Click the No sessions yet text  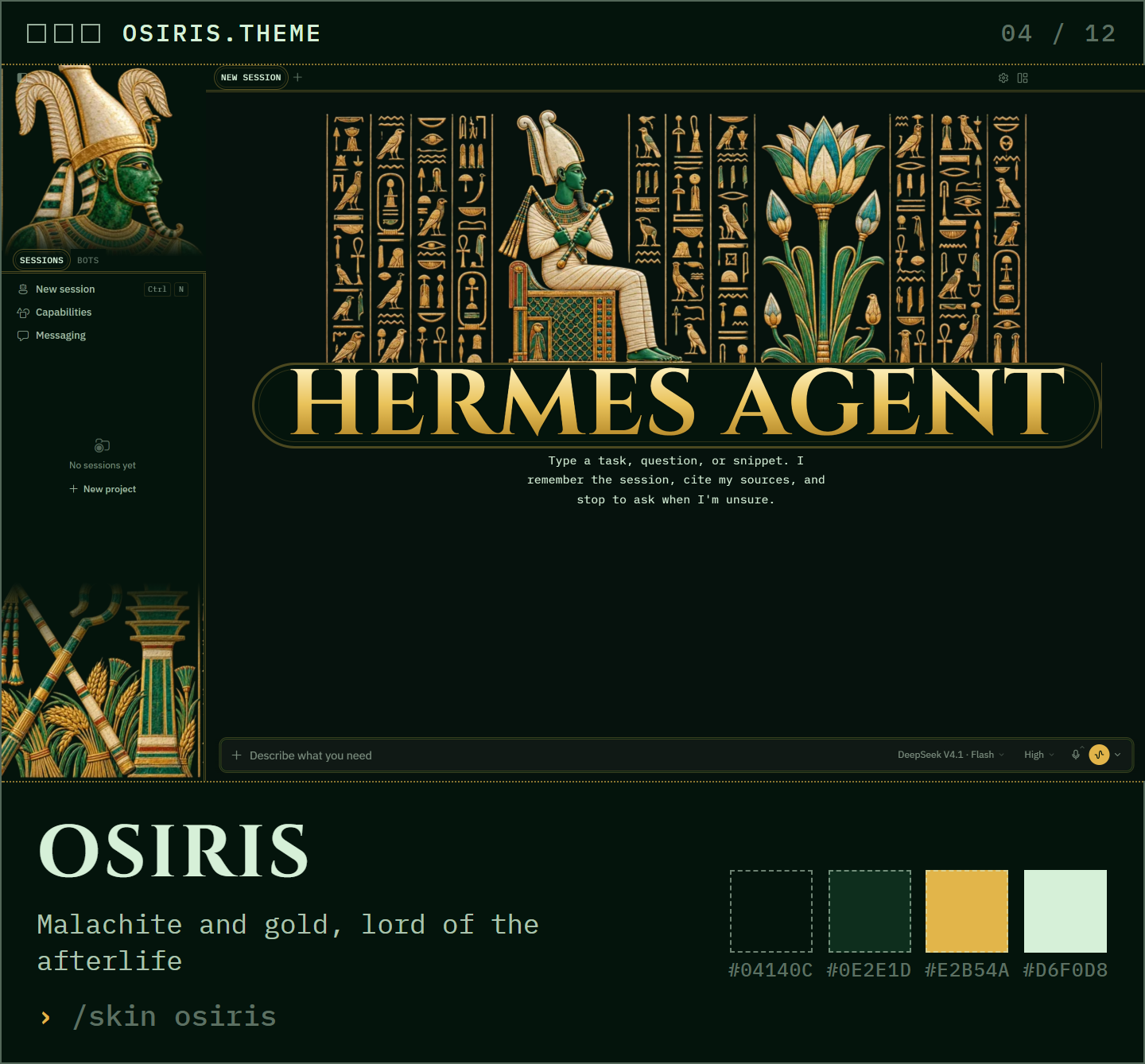(x=103, y=465)
